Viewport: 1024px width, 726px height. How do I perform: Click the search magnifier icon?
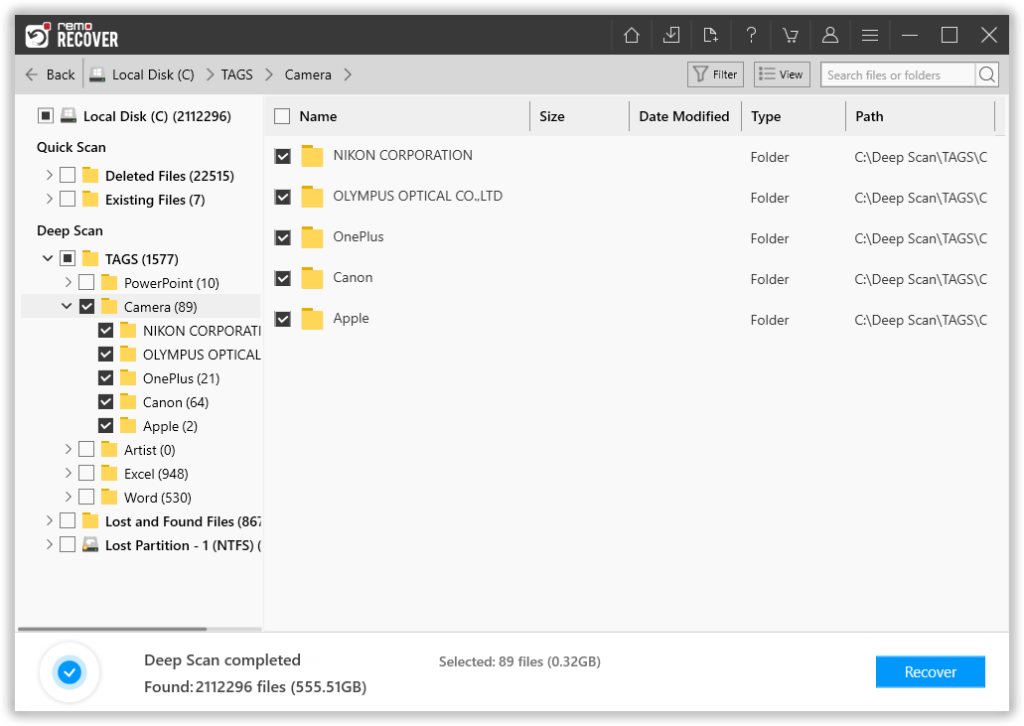(987, 74)
